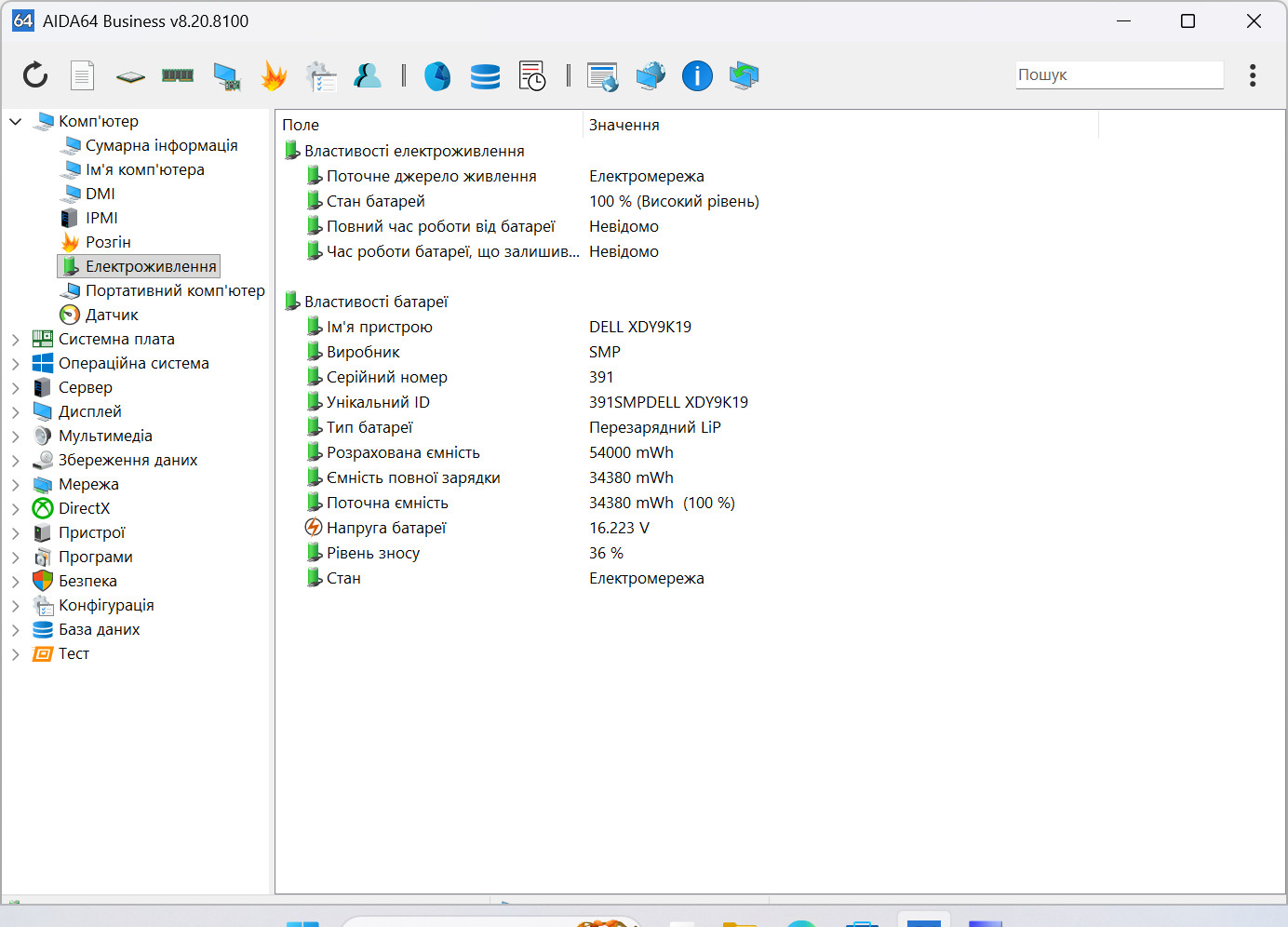Image resolution: width=1288 pixels, height=927 pixels.
Task: Collapse the Комп'ютер tree node
Action: (x=16, y=121)
